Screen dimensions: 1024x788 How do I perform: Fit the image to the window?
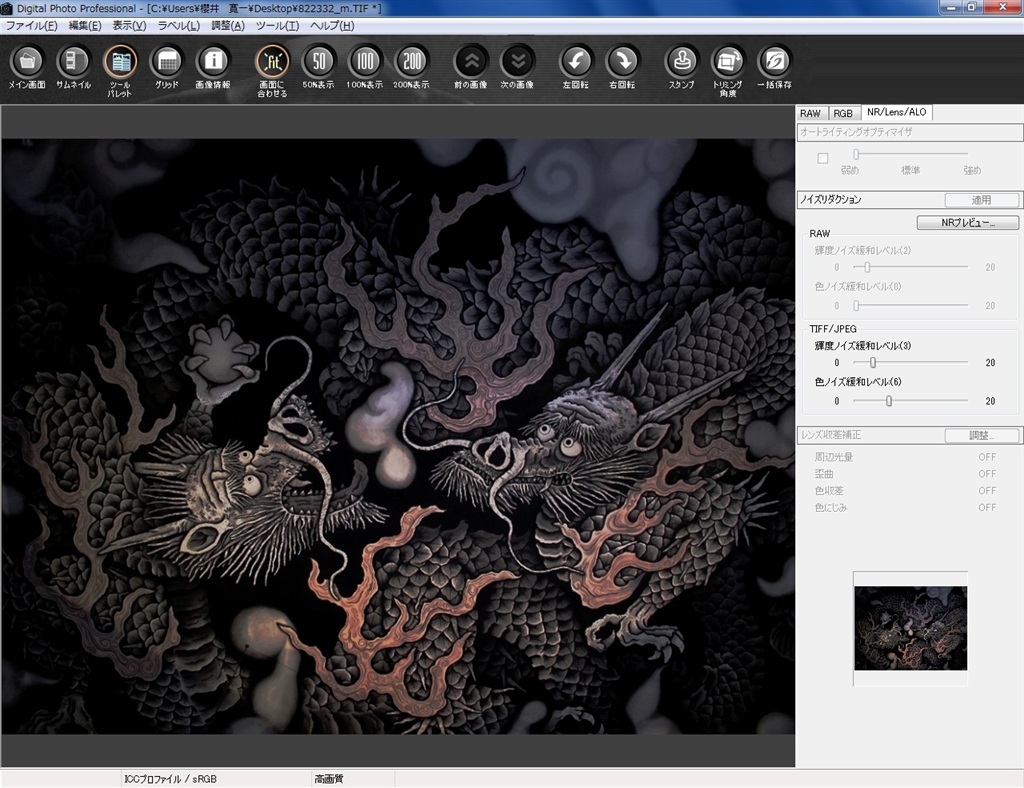(272, 71)
